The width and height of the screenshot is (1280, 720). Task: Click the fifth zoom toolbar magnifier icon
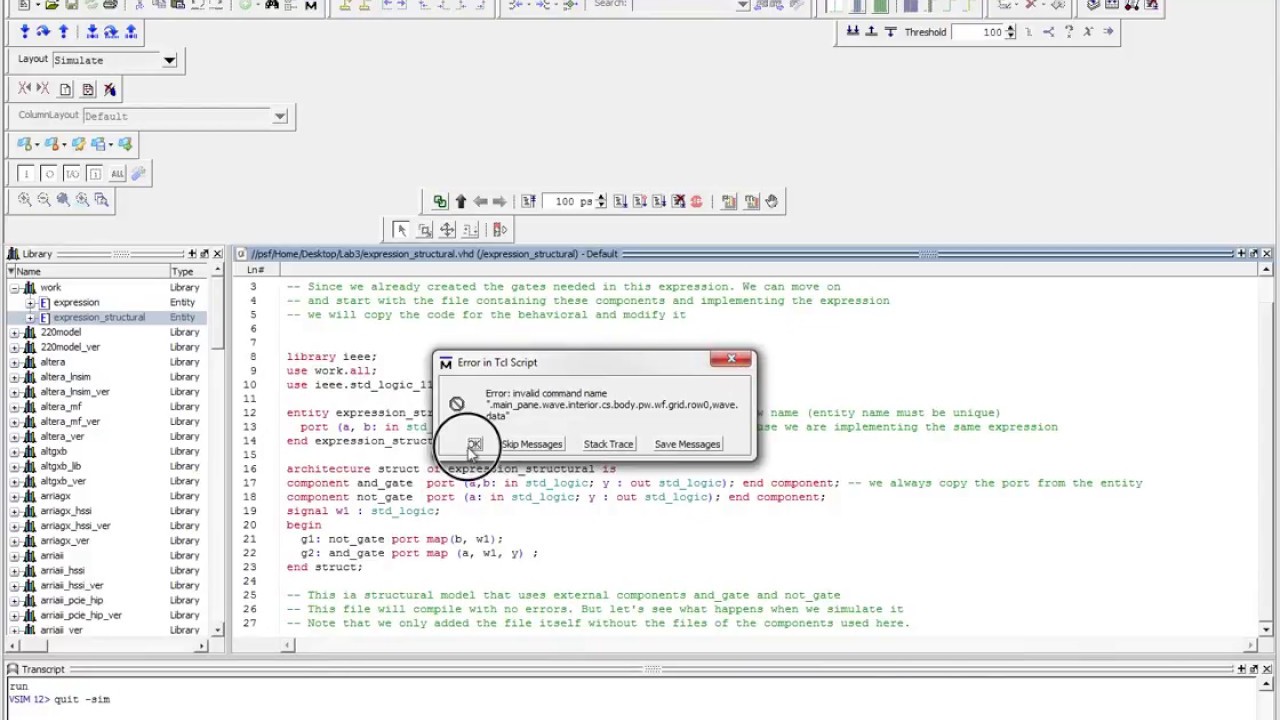101,199
